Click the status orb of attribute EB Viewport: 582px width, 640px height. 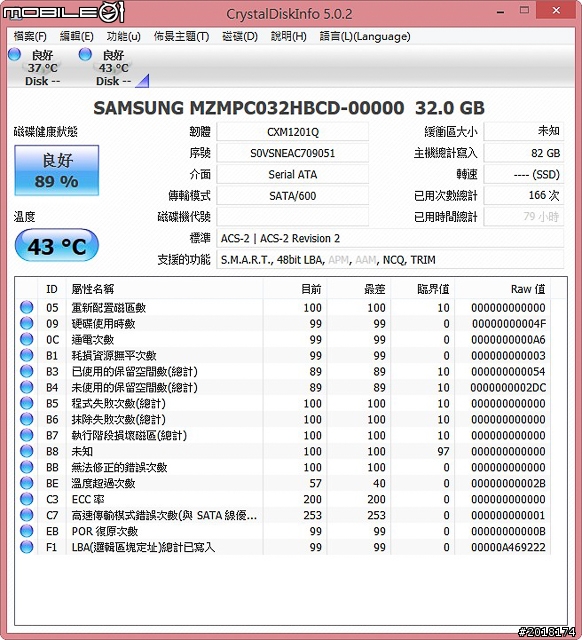(27, 531)
